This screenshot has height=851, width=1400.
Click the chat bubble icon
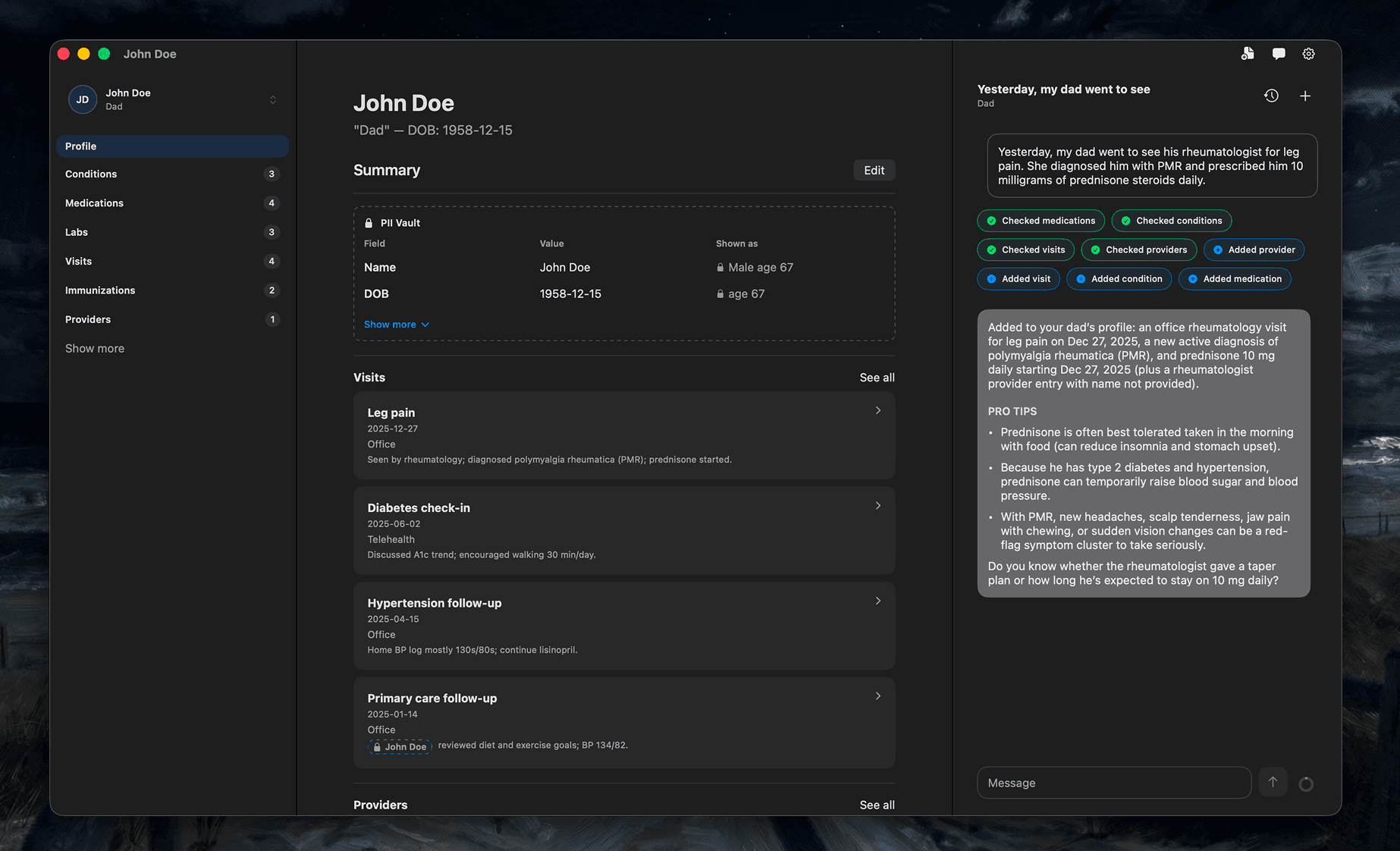pyautogui.click(x=1279, y=54)
